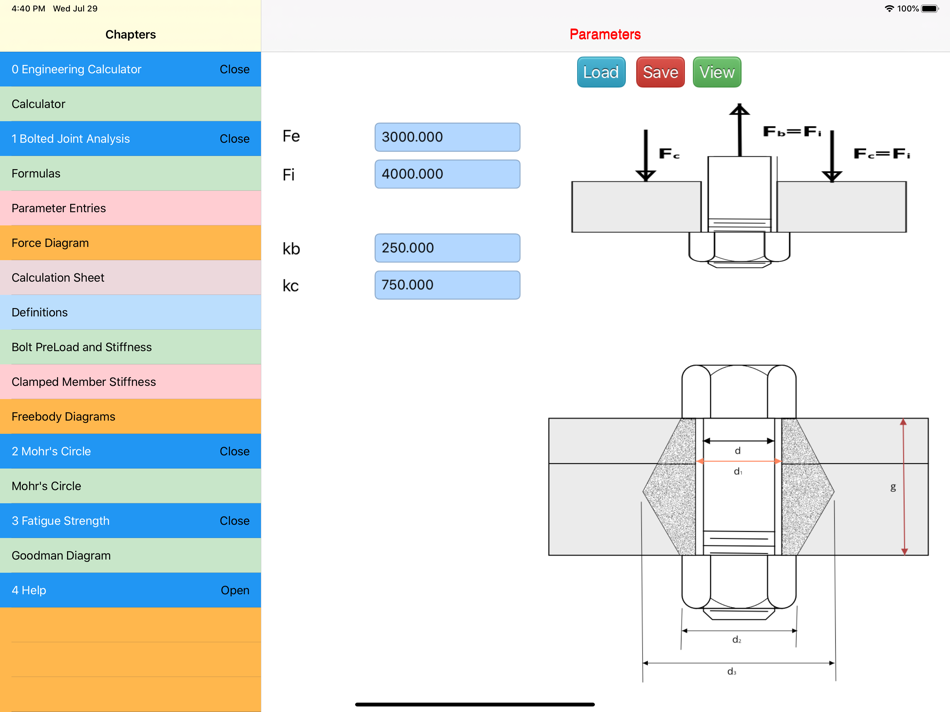Viewport: 950px width, 712px height.
Task: Tap the 4 Help header
Action: tap(130, 590)
